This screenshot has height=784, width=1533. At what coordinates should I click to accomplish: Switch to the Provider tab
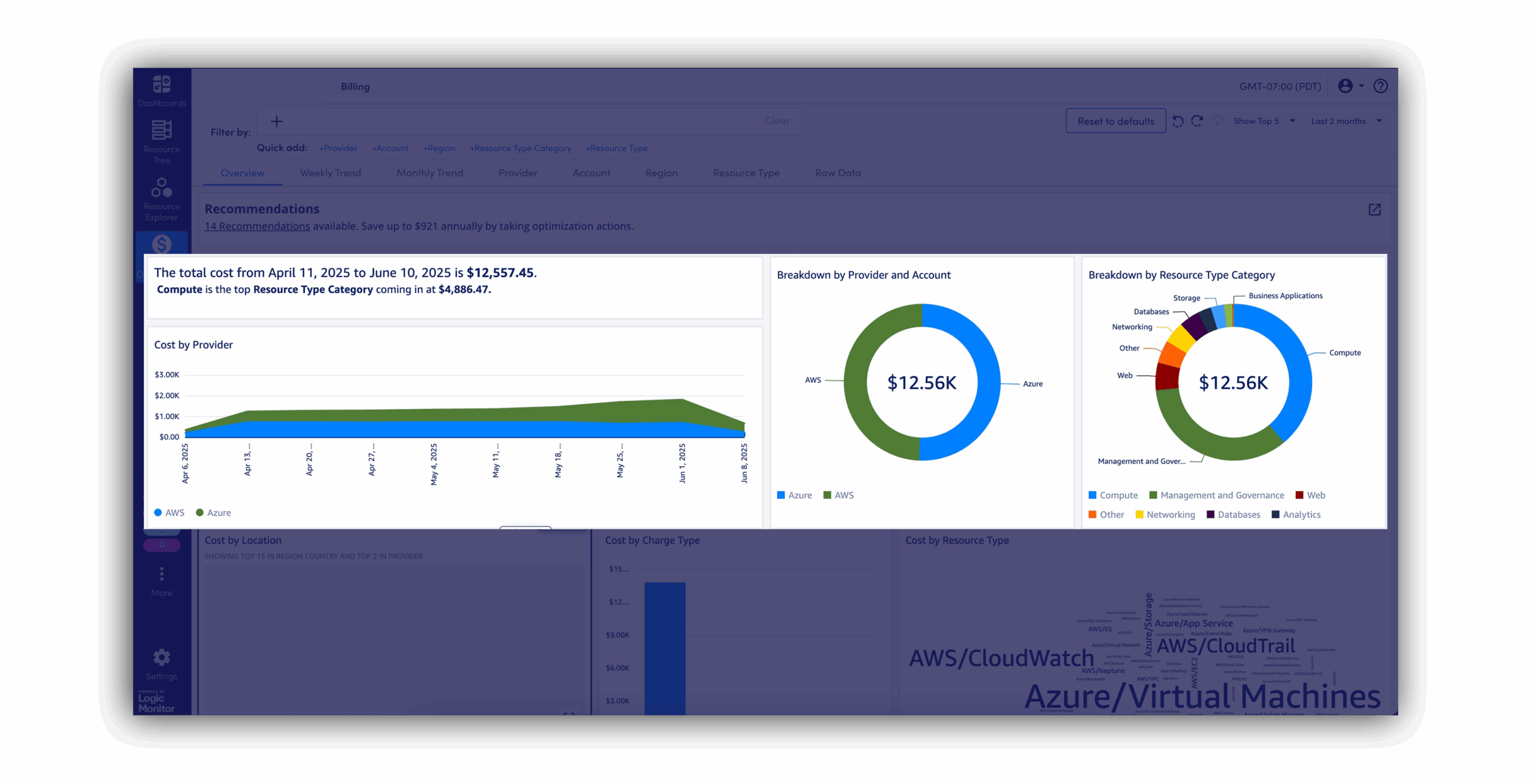click(518, 173)
